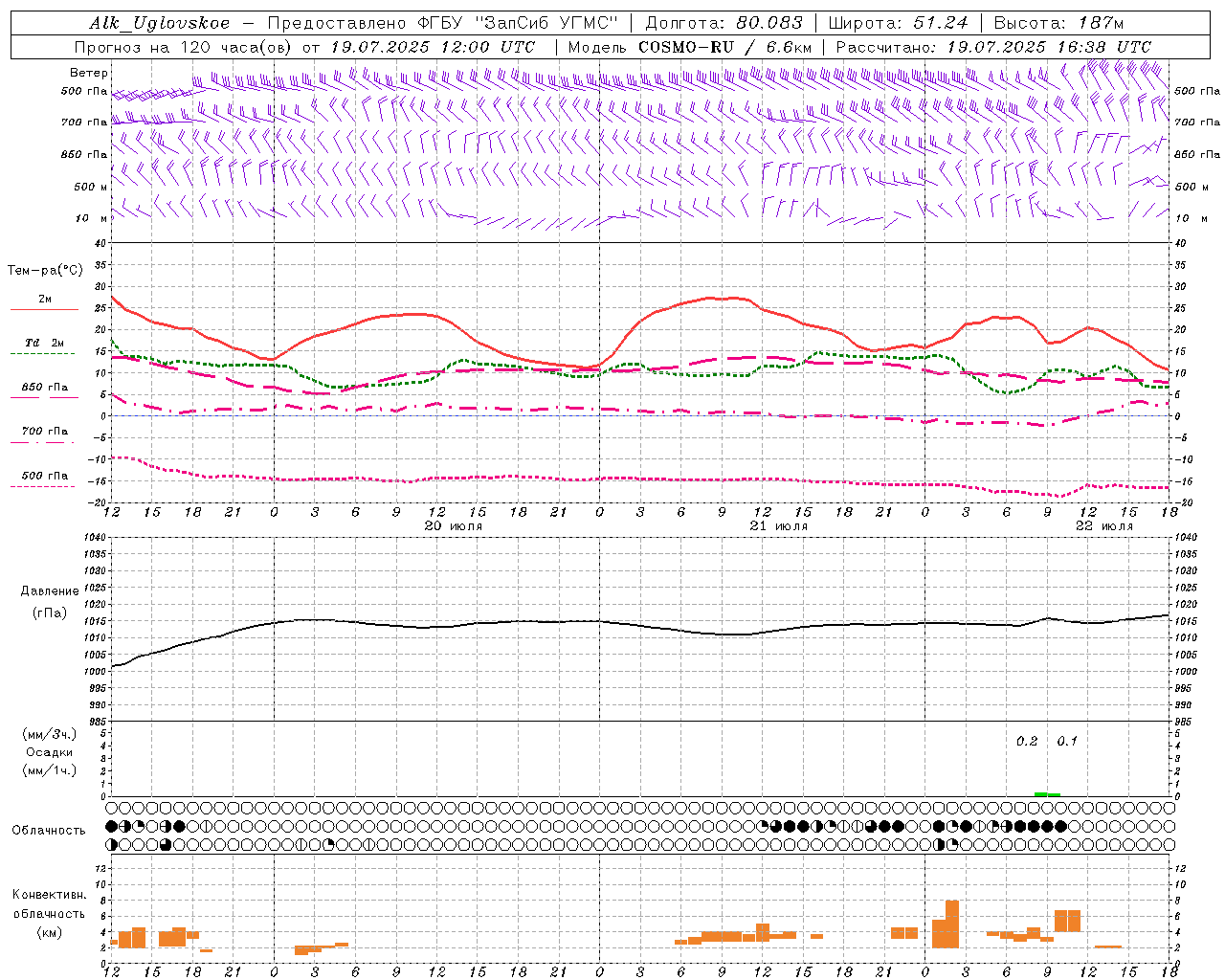Image resolution: width=1225 pixels, height=980 pixels.
Task: Click the 700 гПа temperature legend entry
Action: coord(45,432)
